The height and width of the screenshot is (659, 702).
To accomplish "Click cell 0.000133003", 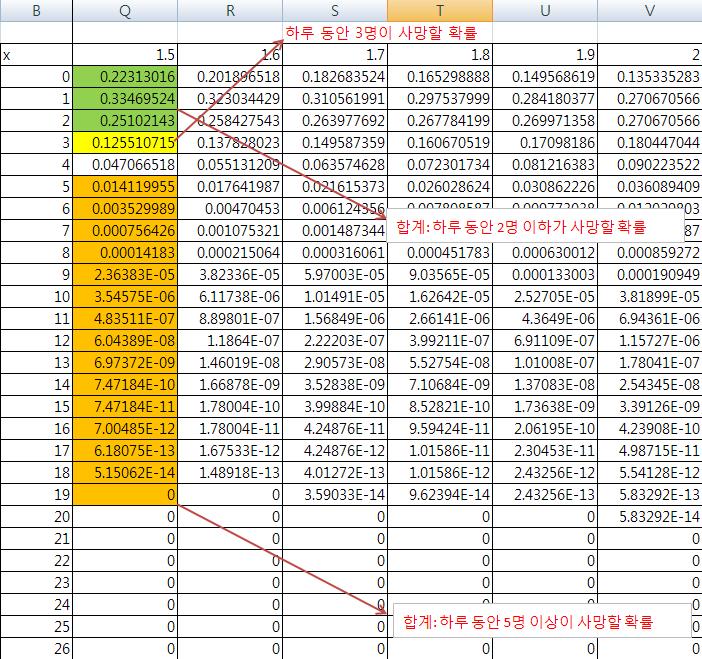I will (545, 275).
